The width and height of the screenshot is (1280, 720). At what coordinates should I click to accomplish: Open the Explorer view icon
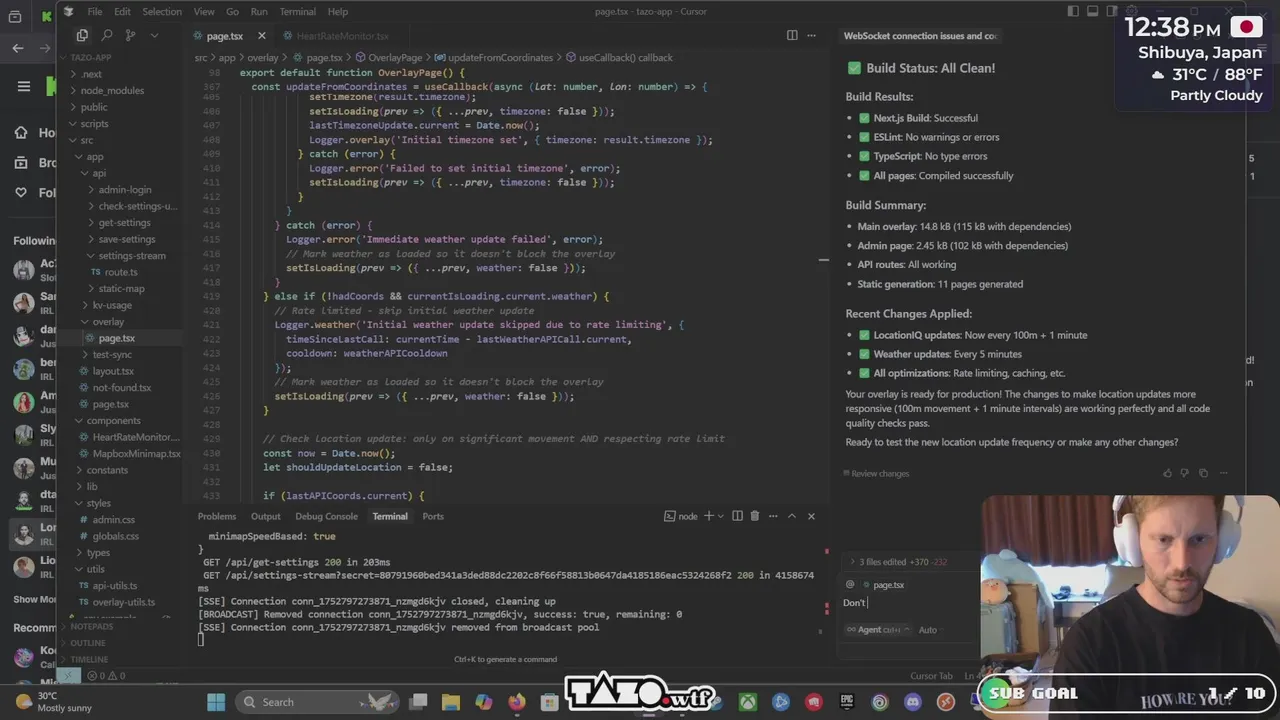82,35
